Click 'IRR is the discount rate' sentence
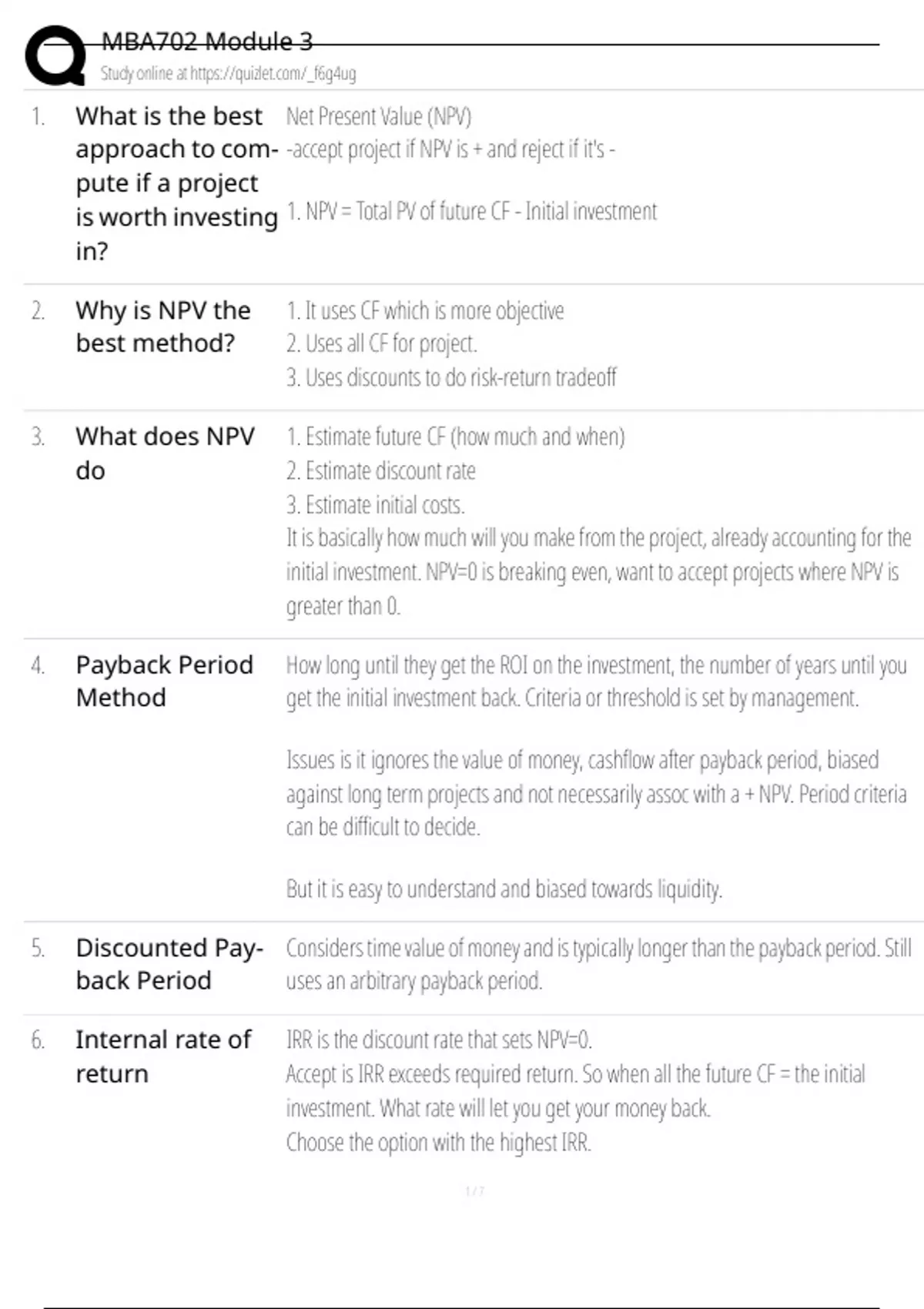924x1309 pixels. point(439,1040)
